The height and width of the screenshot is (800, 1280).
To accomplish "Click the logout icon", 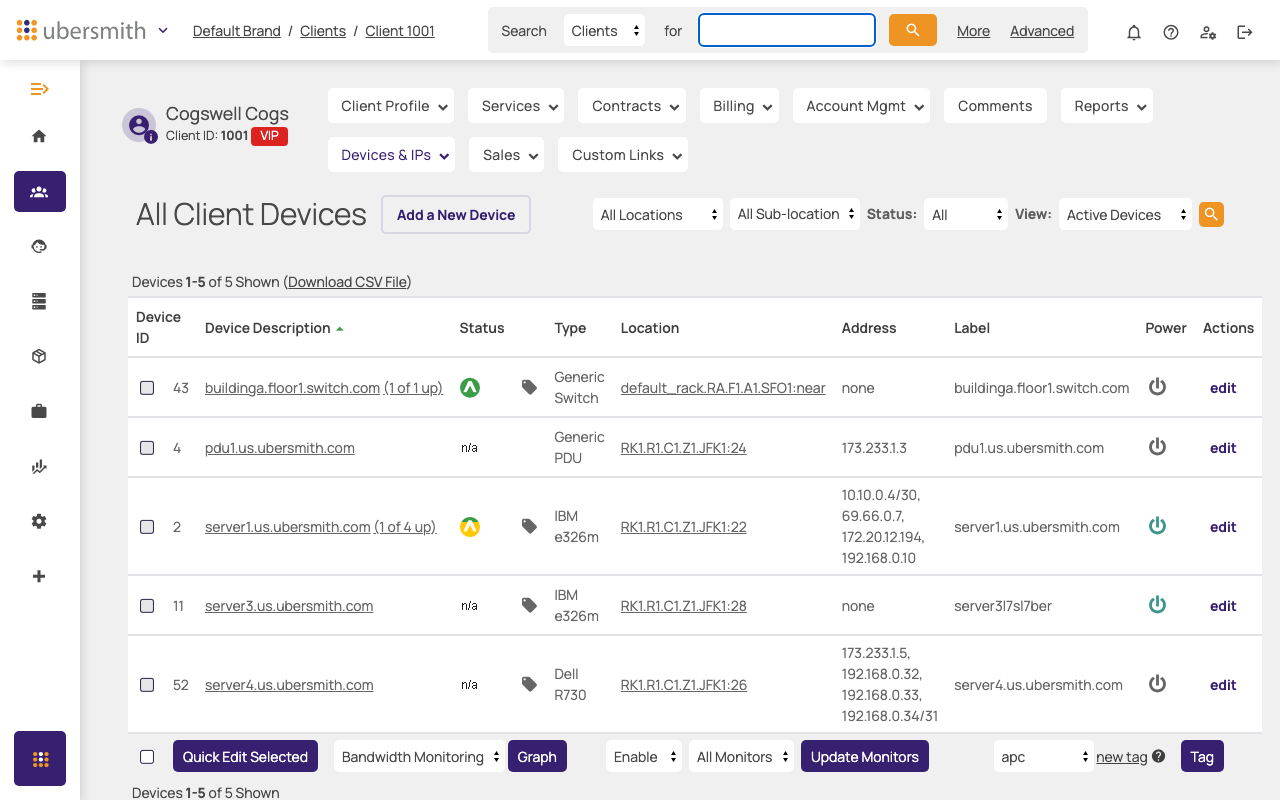I will 1245,32.
